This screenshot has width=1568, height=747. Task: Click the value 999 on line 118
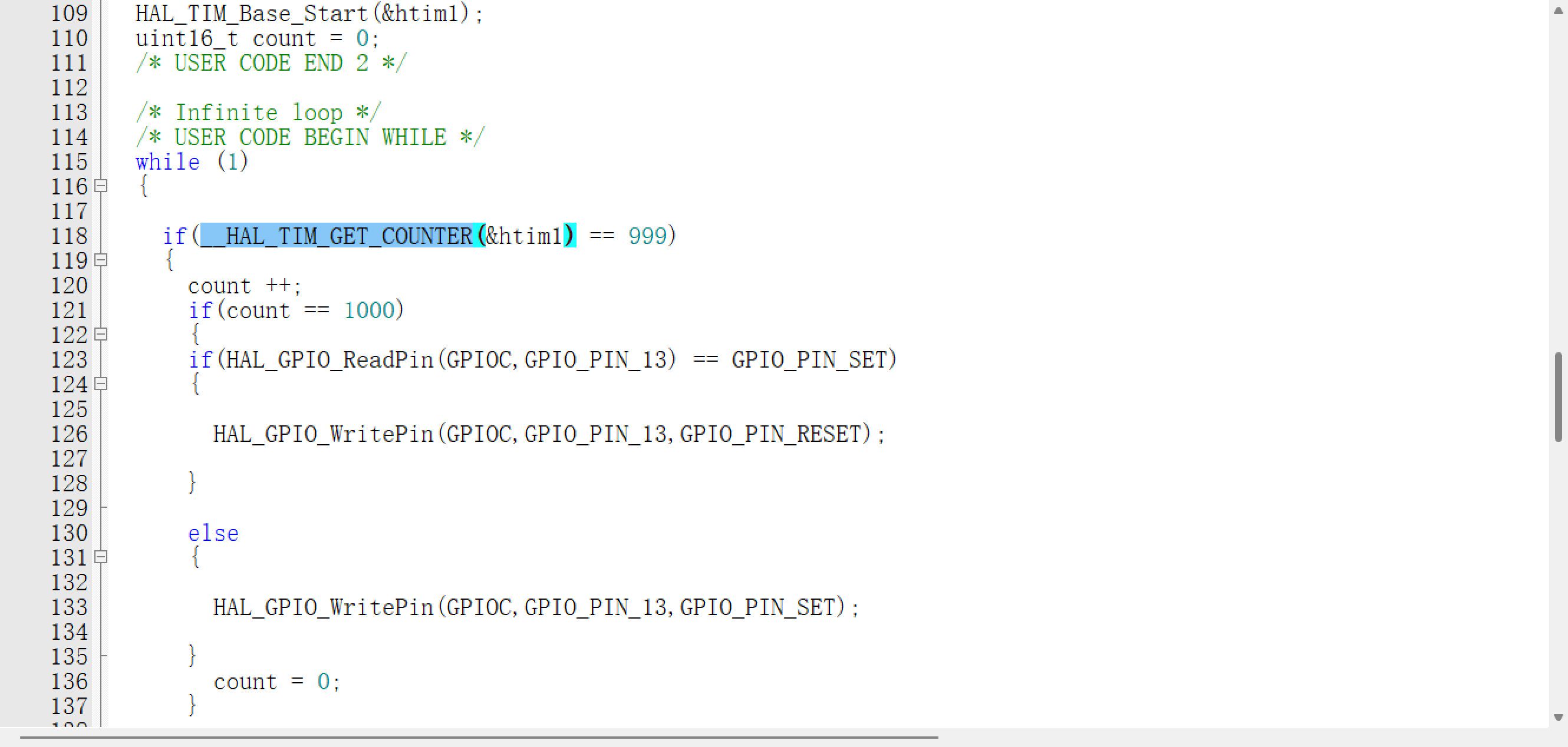tap(648, 236)
